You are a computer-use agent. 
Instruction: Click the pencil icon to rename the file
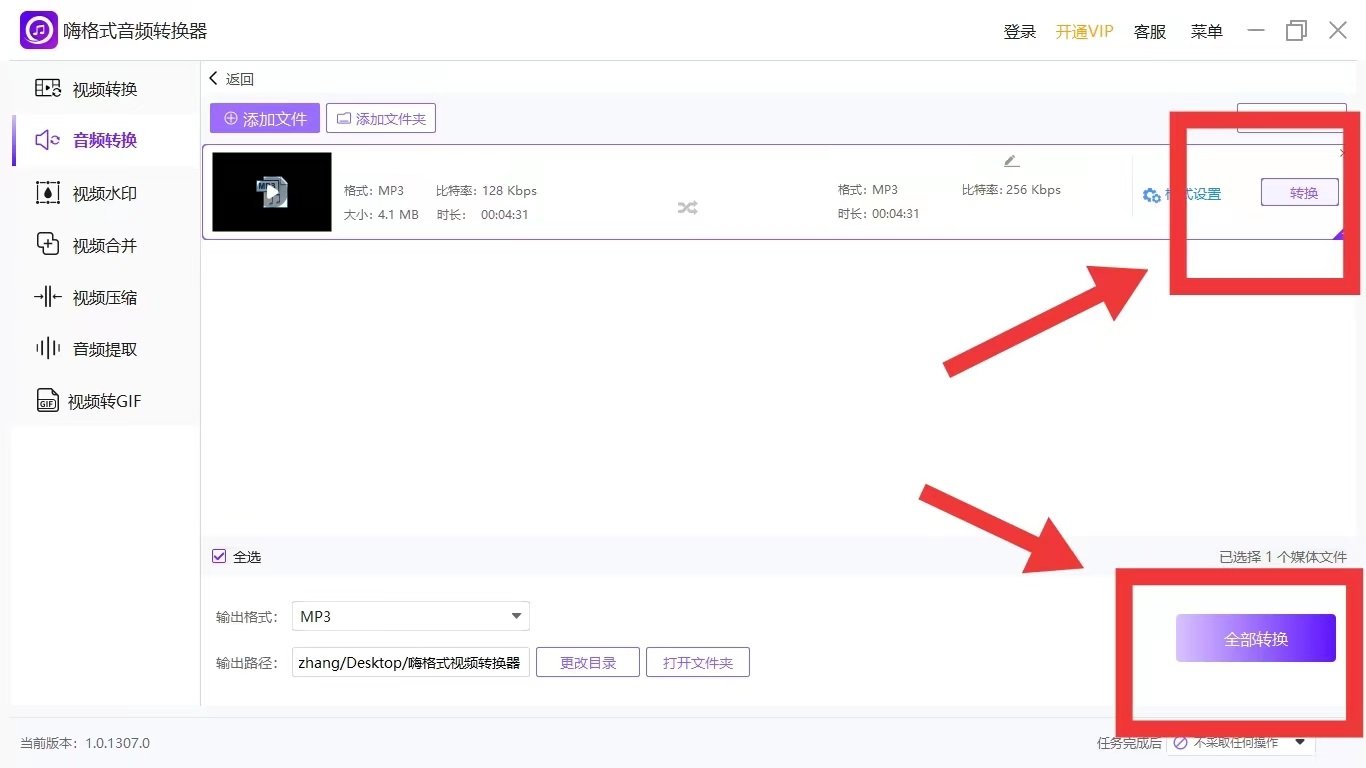tap(1010, 160)
